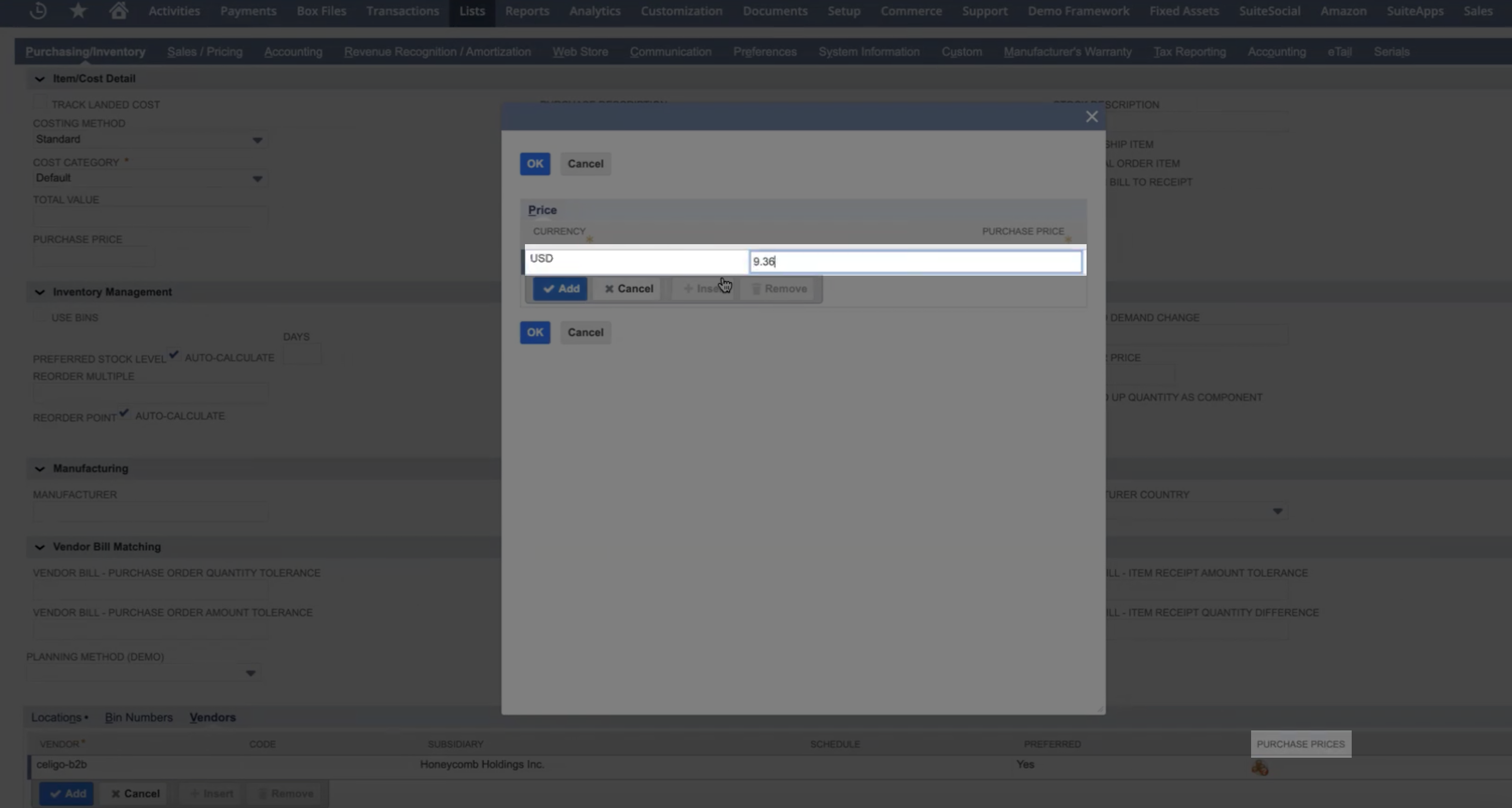
Task: Go to the Home icon
Action: coord(118,10)
